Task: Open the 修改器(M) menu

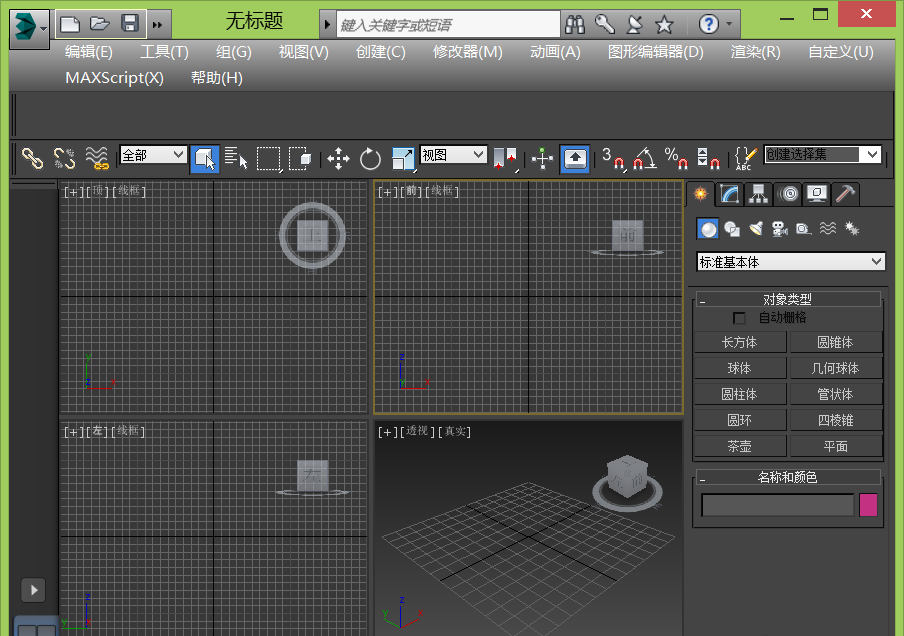Action: coord(468,52)
